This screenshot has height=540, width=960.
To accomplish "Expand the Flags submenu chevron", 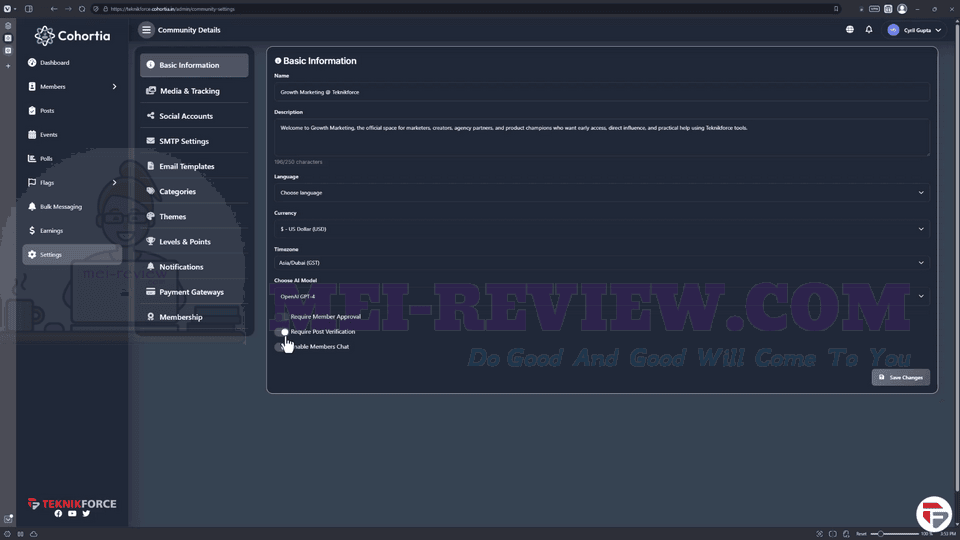I will click(114, 182).
